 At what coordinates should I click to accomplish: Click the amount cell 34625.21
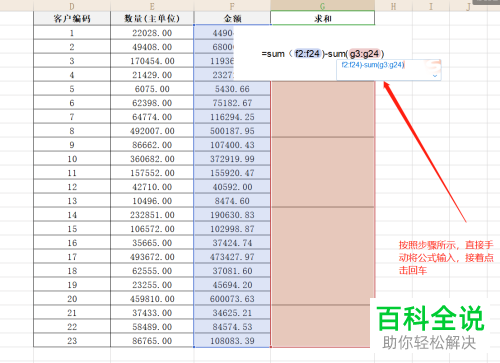click(232, 313)
